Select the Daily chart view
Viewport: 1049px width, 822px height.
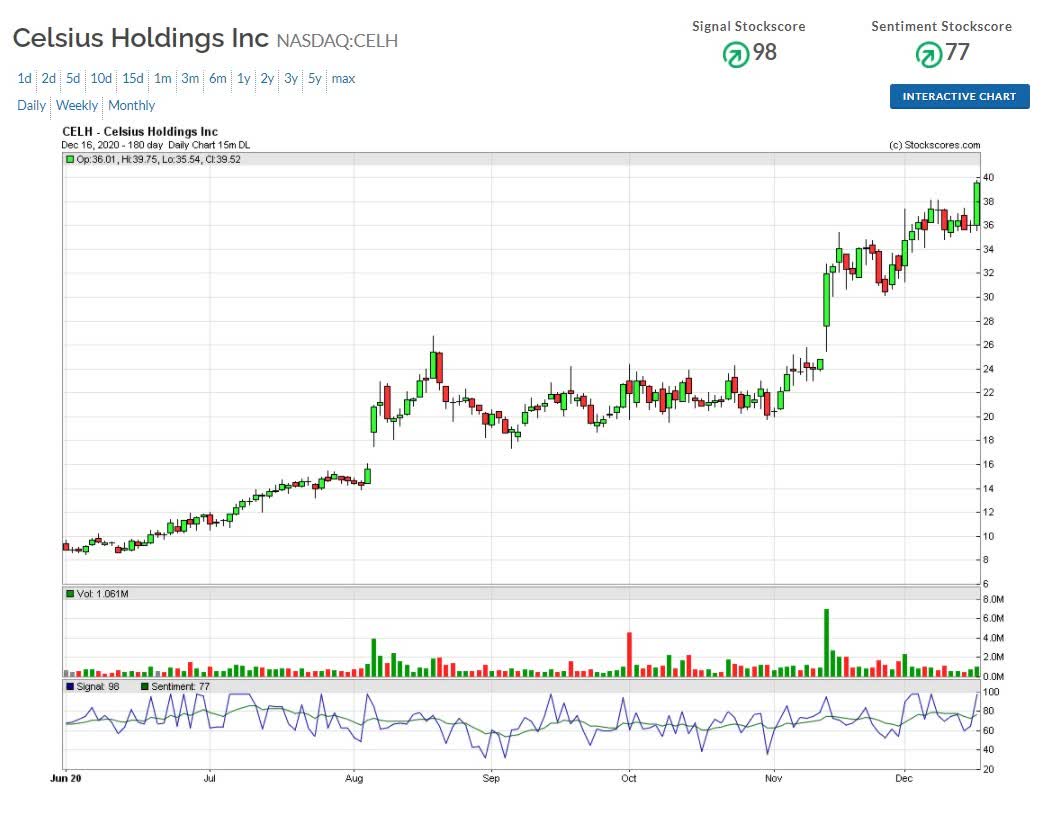click(31, 105)
